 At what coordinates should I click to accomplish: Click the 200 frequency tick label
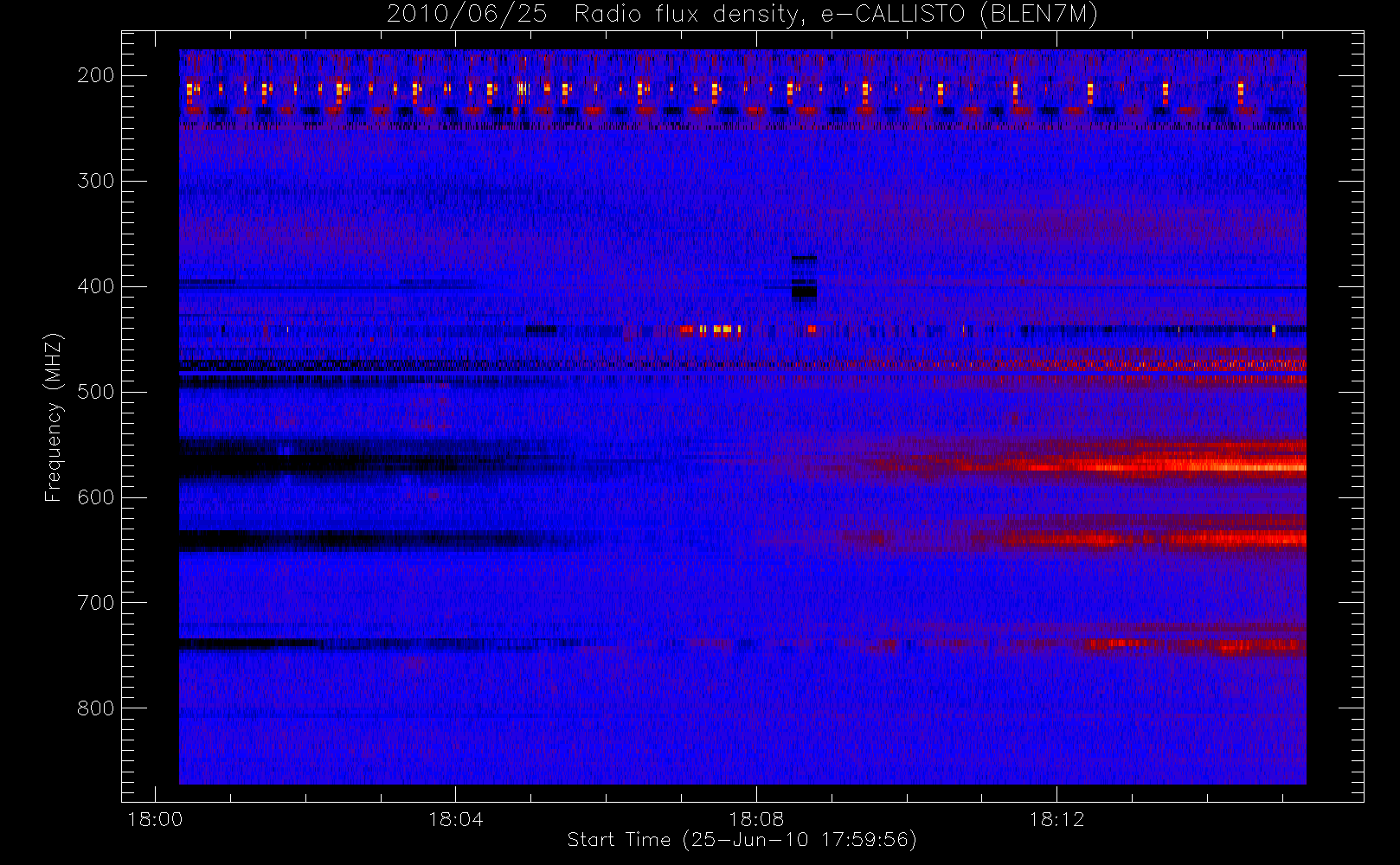pyautogui.click(x=96, y=75)
